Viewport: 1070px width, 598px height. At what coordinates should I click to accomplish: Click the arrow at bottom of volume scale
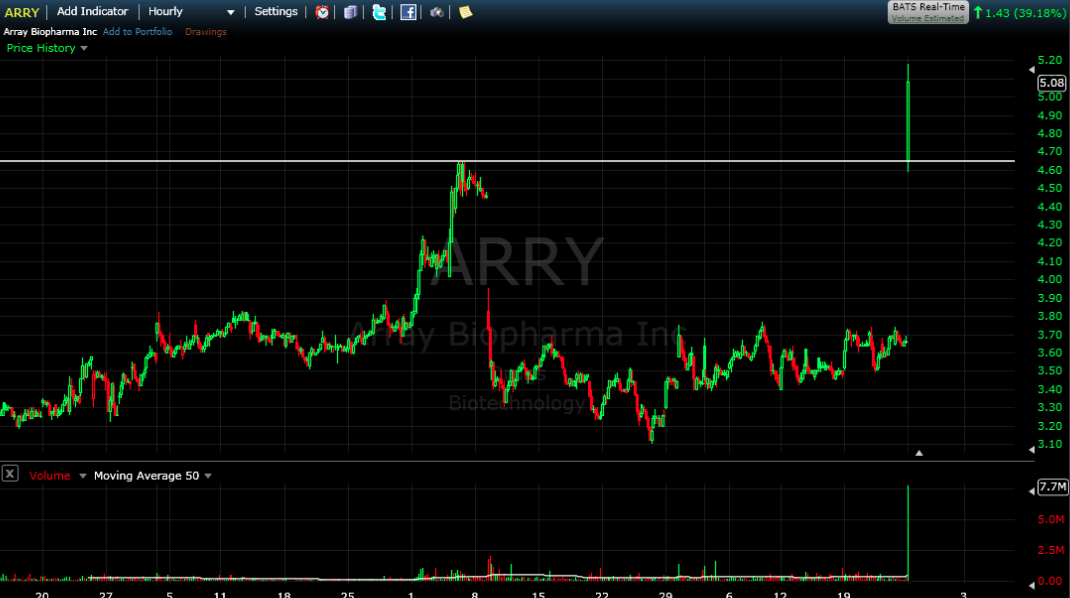pos(1031,586)
